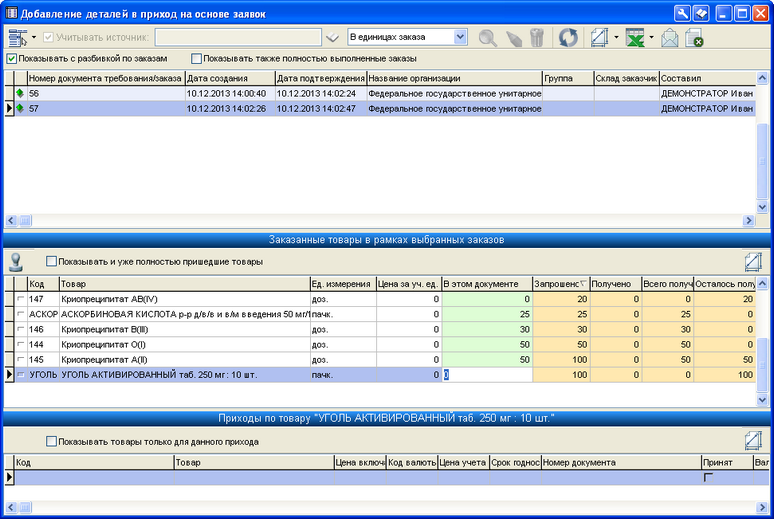Open dropdown arrow next to Excel icon
Viewport: 774px width, 519px height.
pos(652,38)
